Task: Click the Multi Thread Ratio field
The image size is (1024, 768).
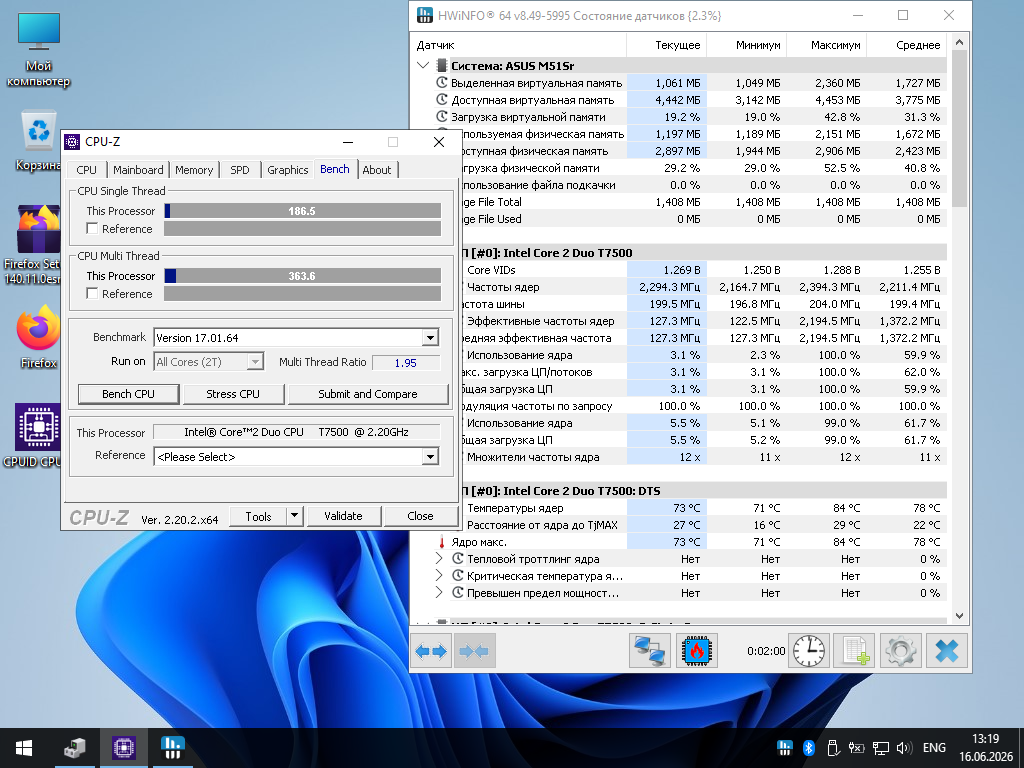Action: [406, 362]
